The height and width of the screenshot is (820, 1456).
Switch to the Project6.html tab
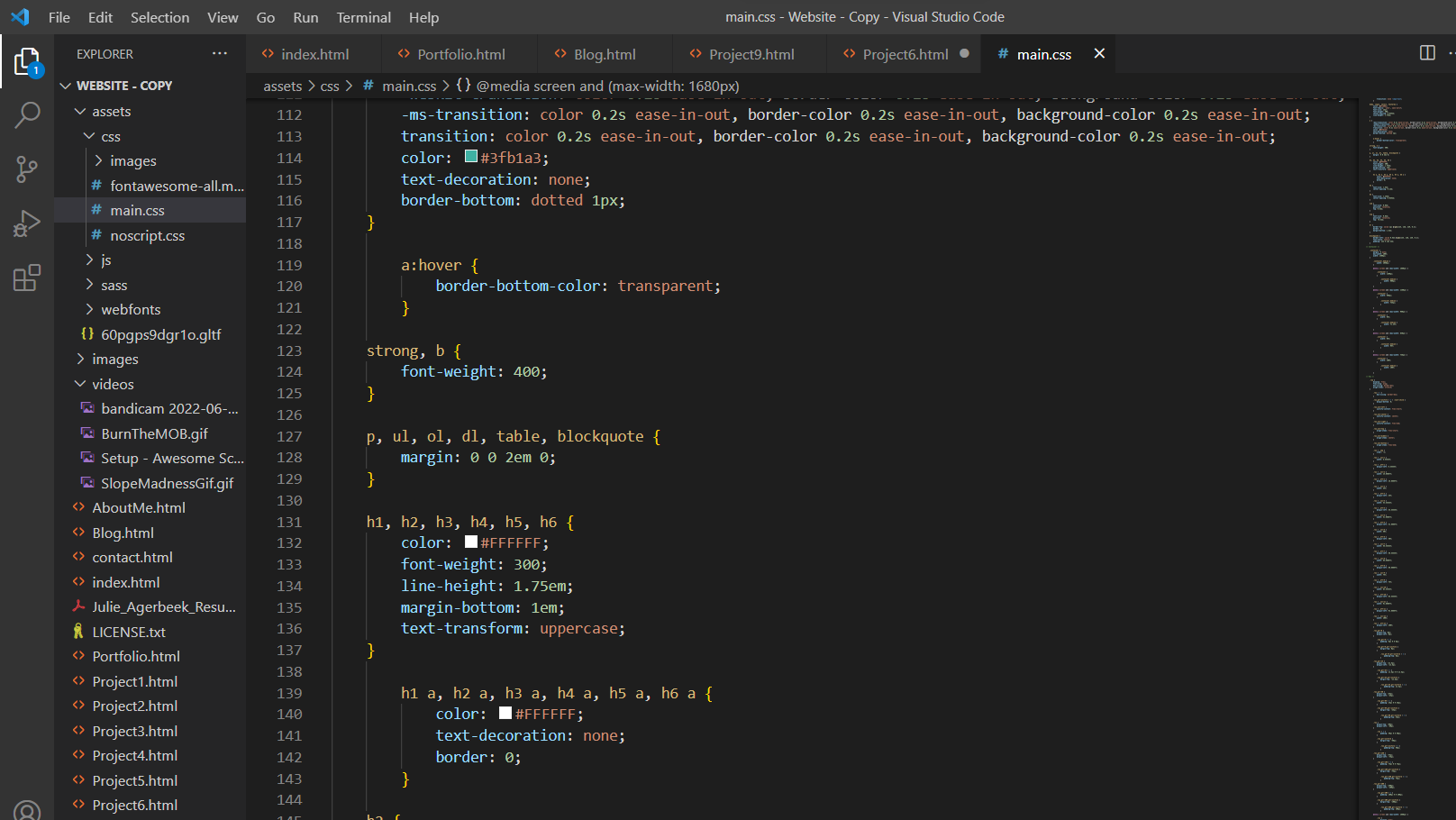tap(905, 54)
